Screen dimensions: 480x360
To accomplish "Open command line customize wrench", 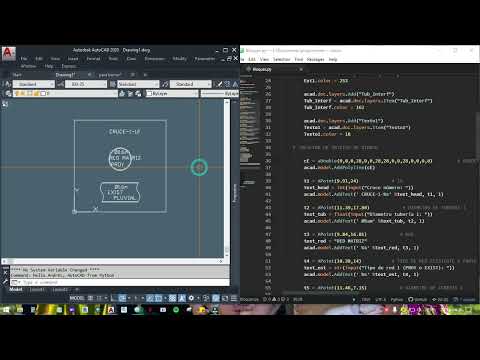I will tap(5, 282).
